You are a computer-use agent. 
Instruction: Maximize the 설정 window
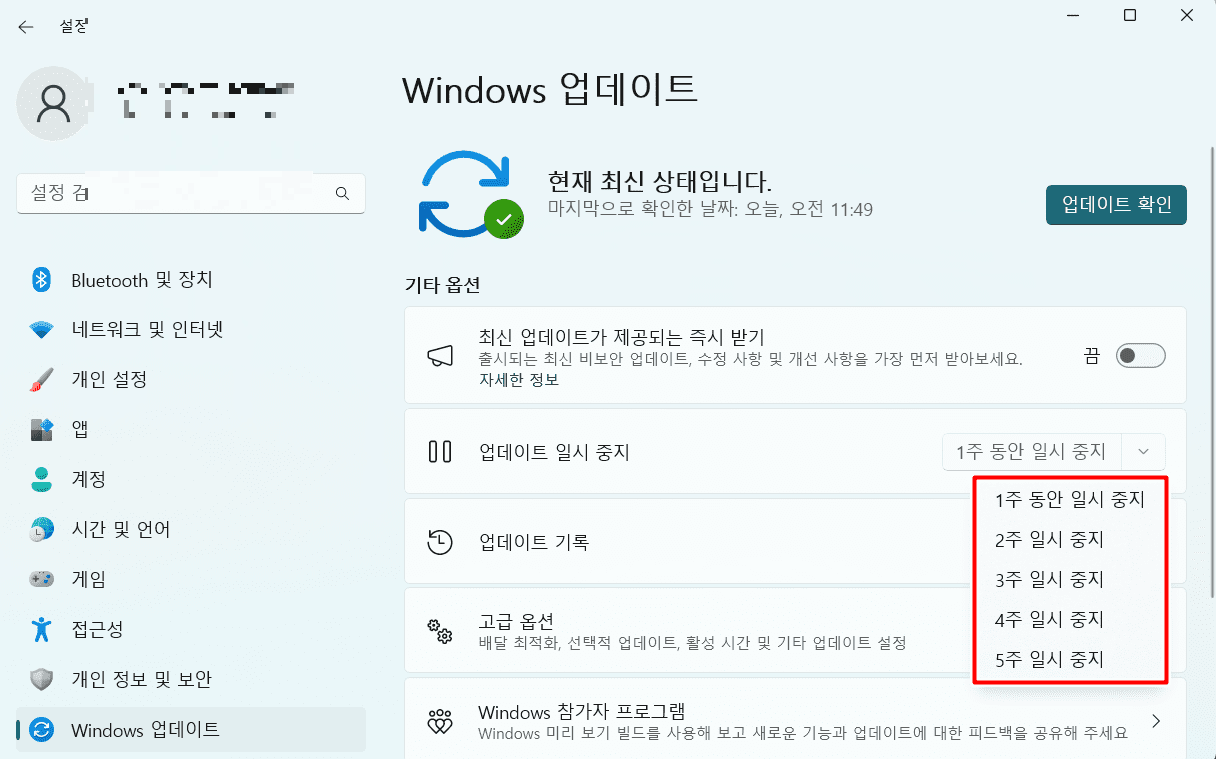(1129, 16)
